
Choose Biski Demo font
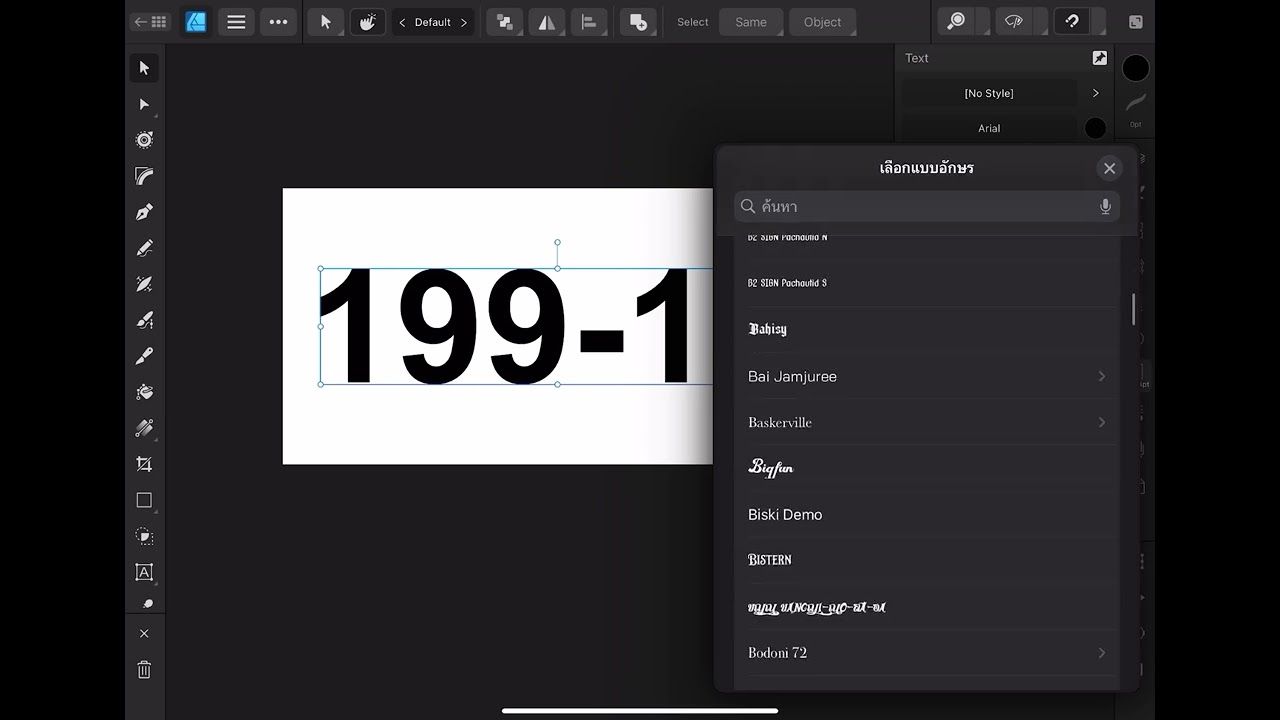tap(927, 514)
